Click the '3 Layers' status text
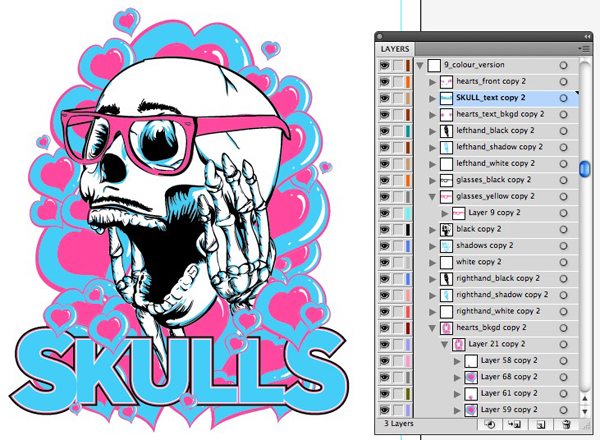Screen dimensions: 600x440 pos(399,424)
